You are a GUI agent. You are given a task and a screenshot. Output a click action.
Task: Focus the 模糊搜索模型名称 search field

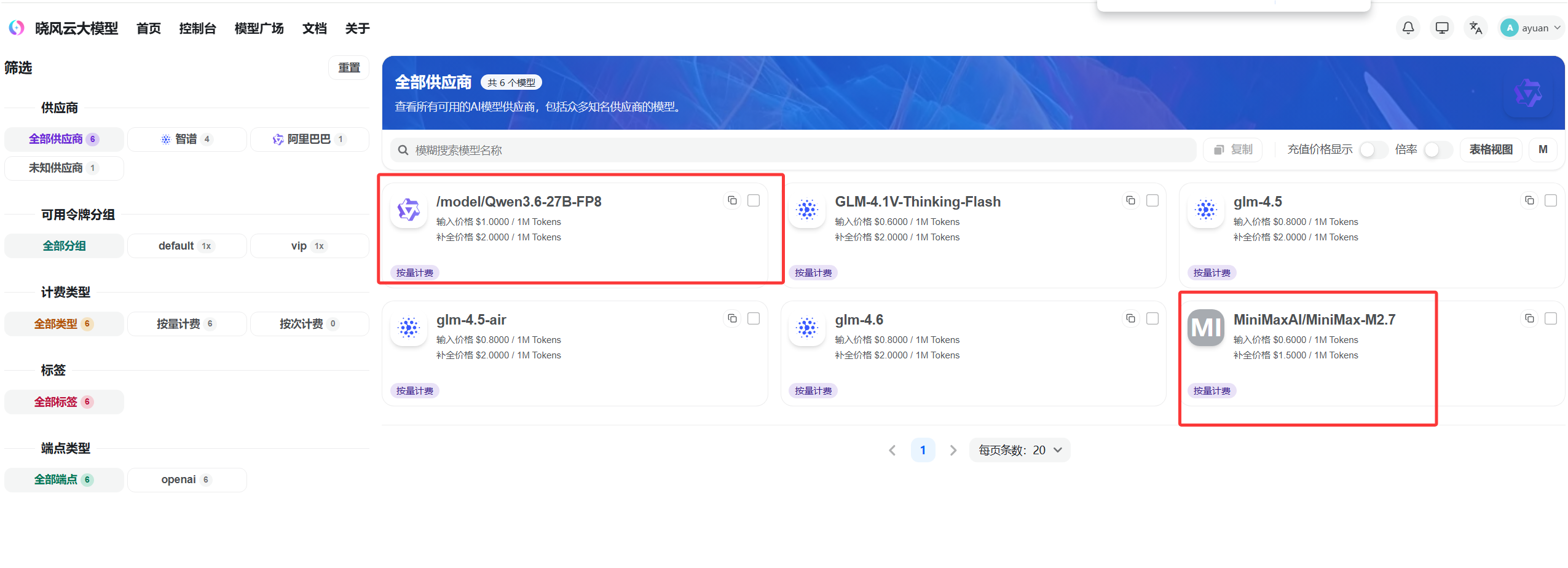click(793, 150)
